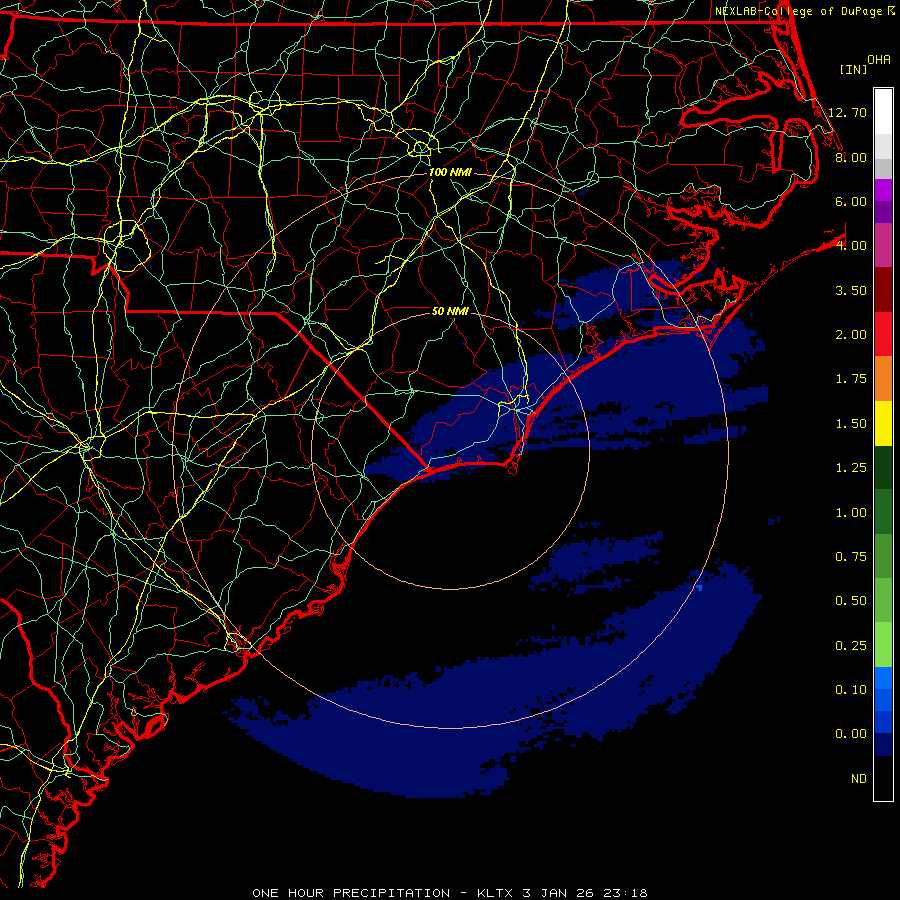
Task: Click the bright magenta legend swatch beside 6.00
Action: pyautogui.click(x=883, y=190)
